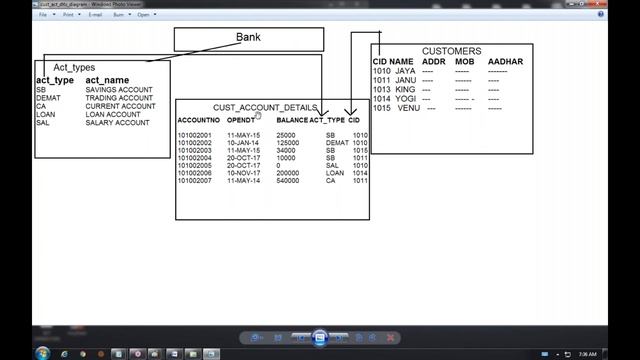This screenshot has width=640, height=360.
Task: Click open date '10-NOV-17'
Action: coord(244,173)
